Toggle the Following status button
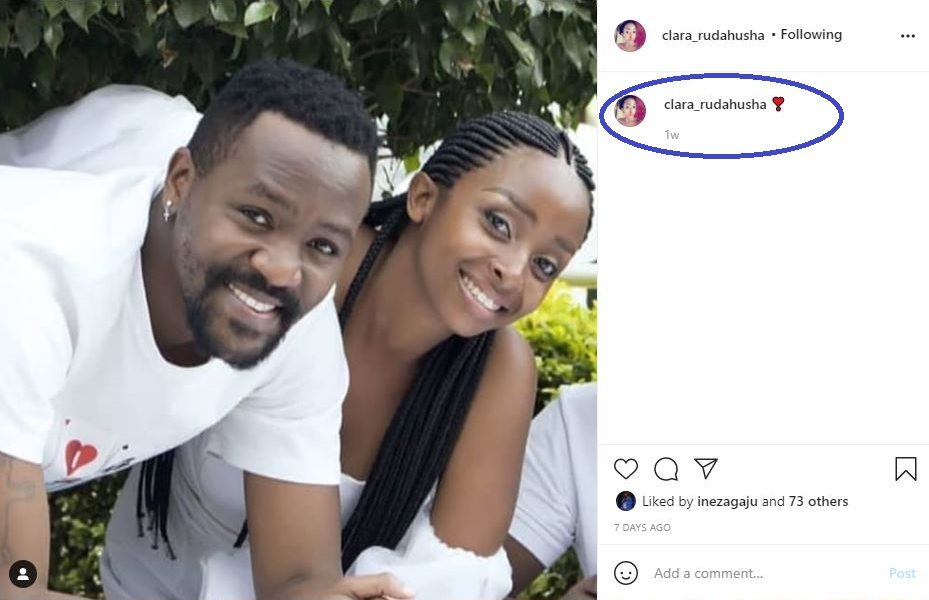The width and height of the screenshot is (929, 600). pyautogui.click(x=811, y=35)
